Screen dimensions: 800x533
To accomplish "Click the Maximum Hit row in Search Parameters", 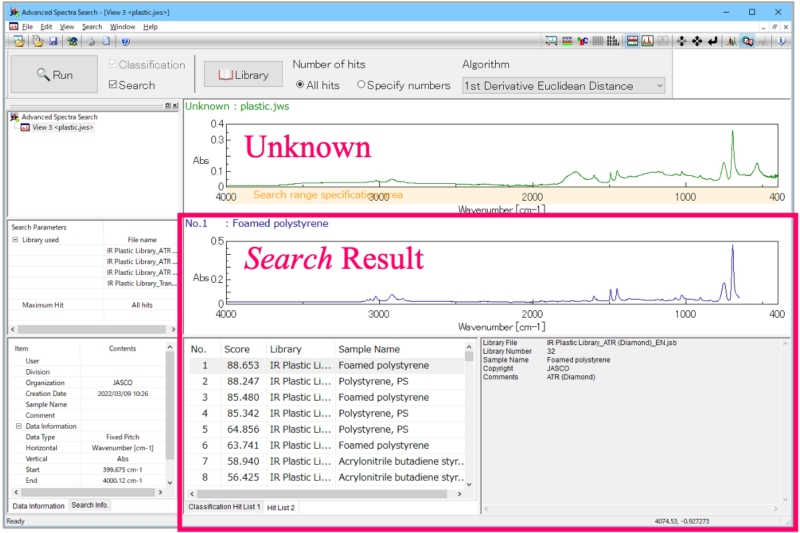I will tap(92, 305).
